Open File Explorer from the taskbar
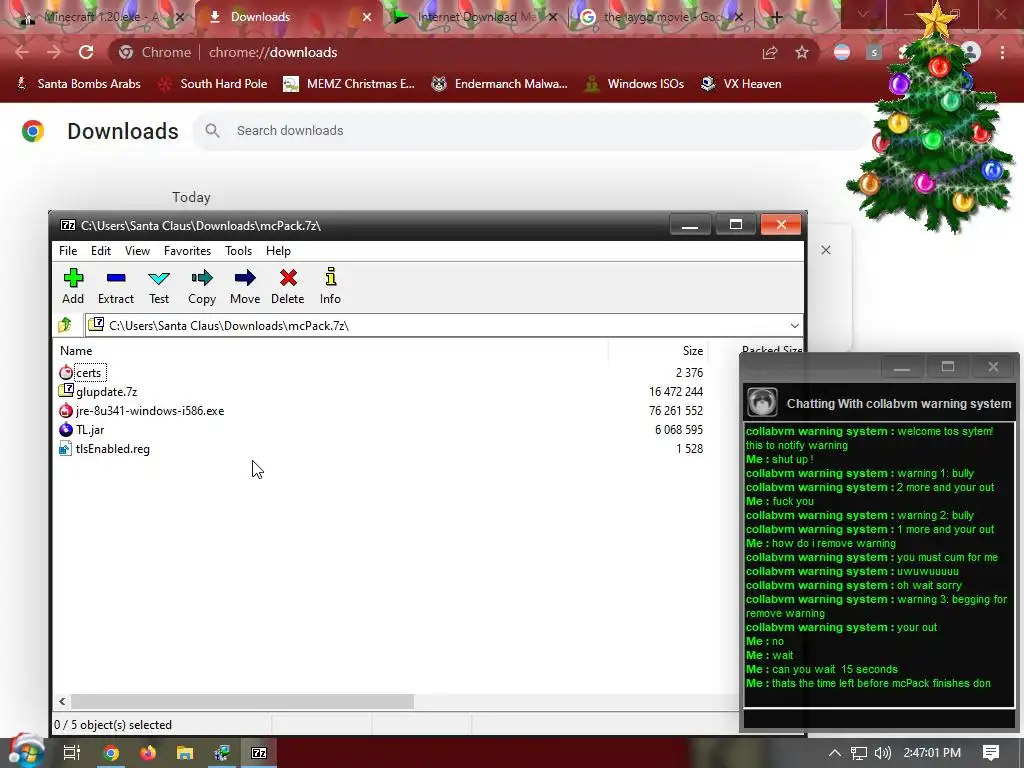This screenshot has height=768, width=1024. [x=185, y=753]
